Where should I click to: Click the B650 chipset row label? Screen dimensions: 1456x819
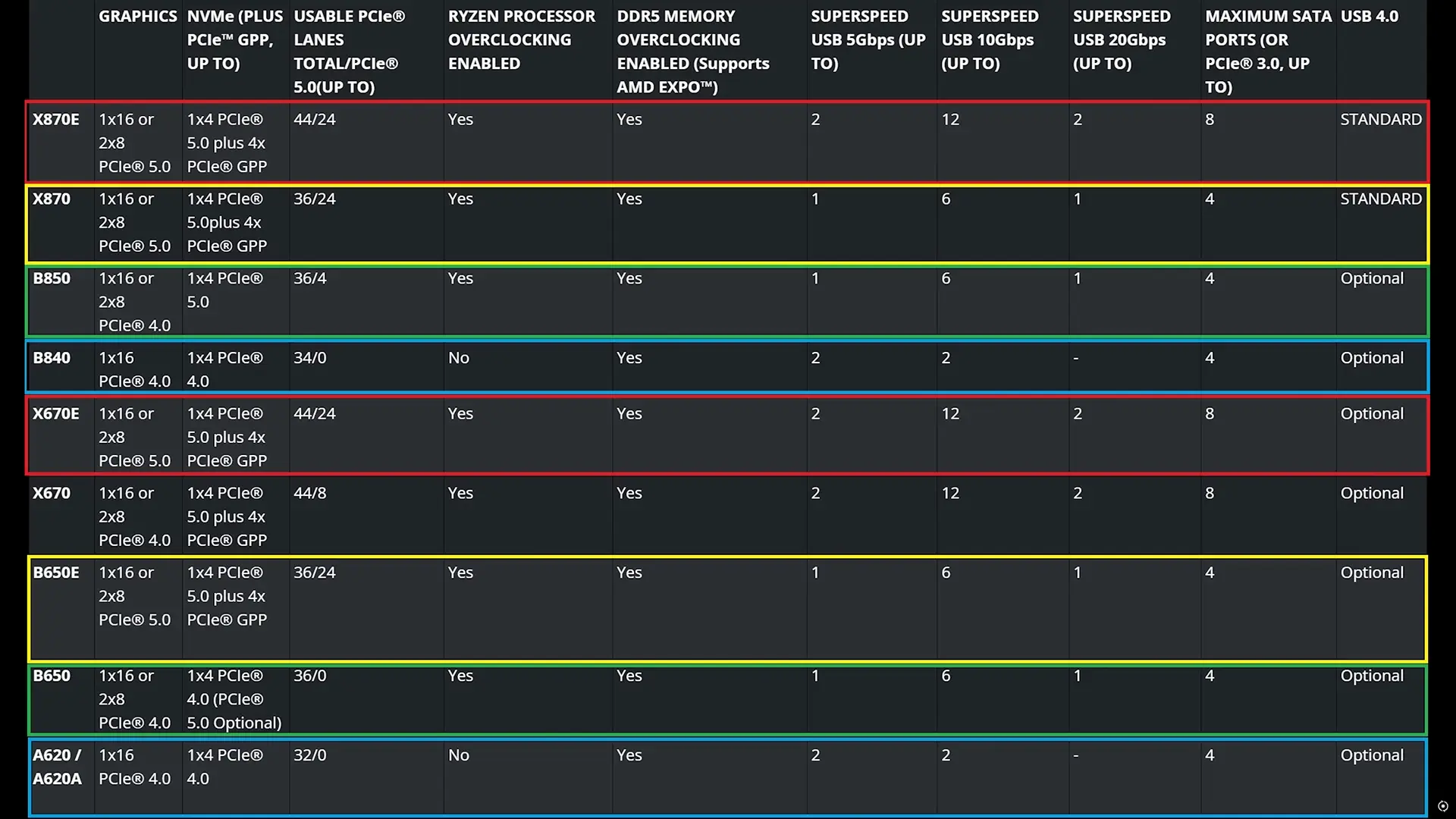tap(52, 676)
